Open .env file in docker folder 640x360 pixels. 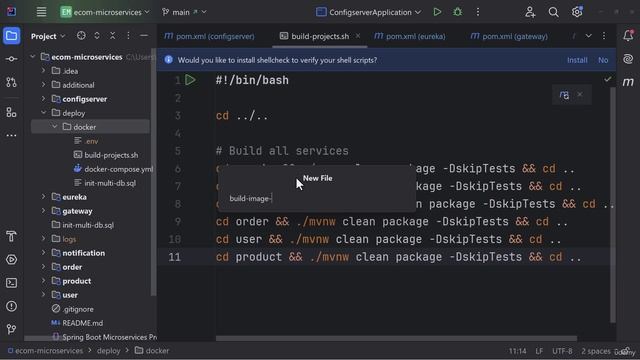(x=91, y=141)
